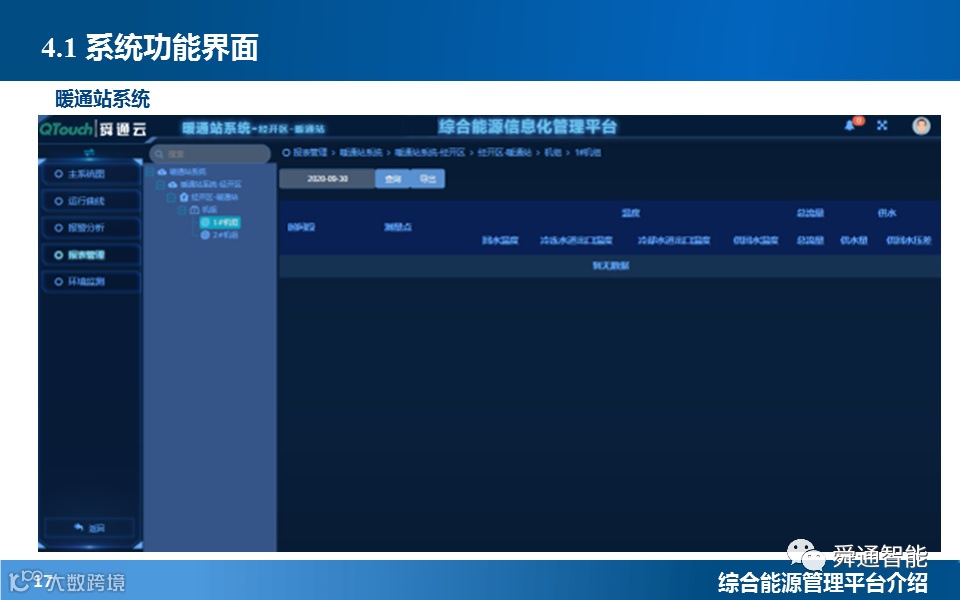
Task: Click table header 测量点
Action: tap(398, 227)
